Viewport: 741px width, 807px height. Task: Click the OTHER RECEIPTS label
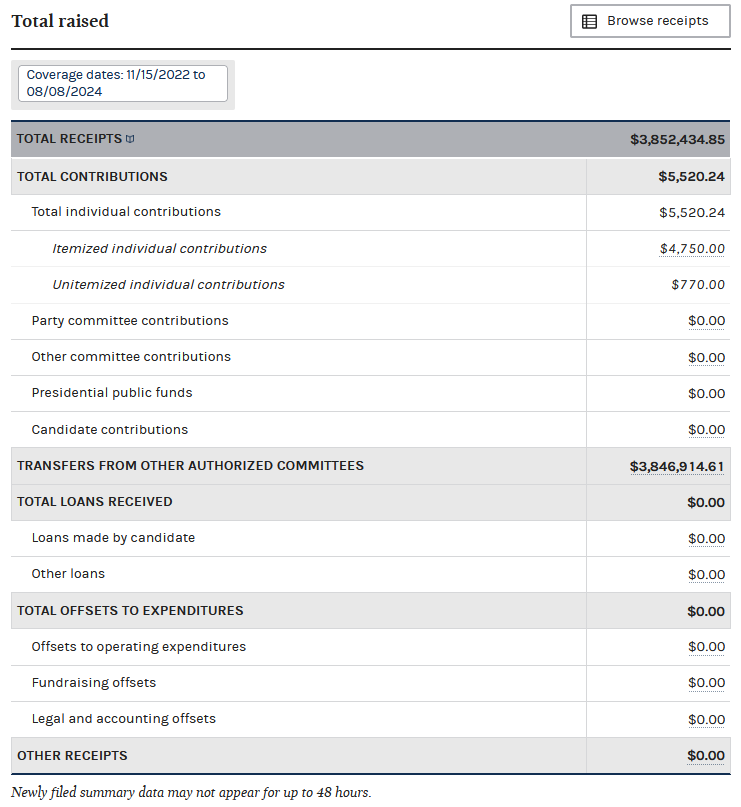pos(72,756)
